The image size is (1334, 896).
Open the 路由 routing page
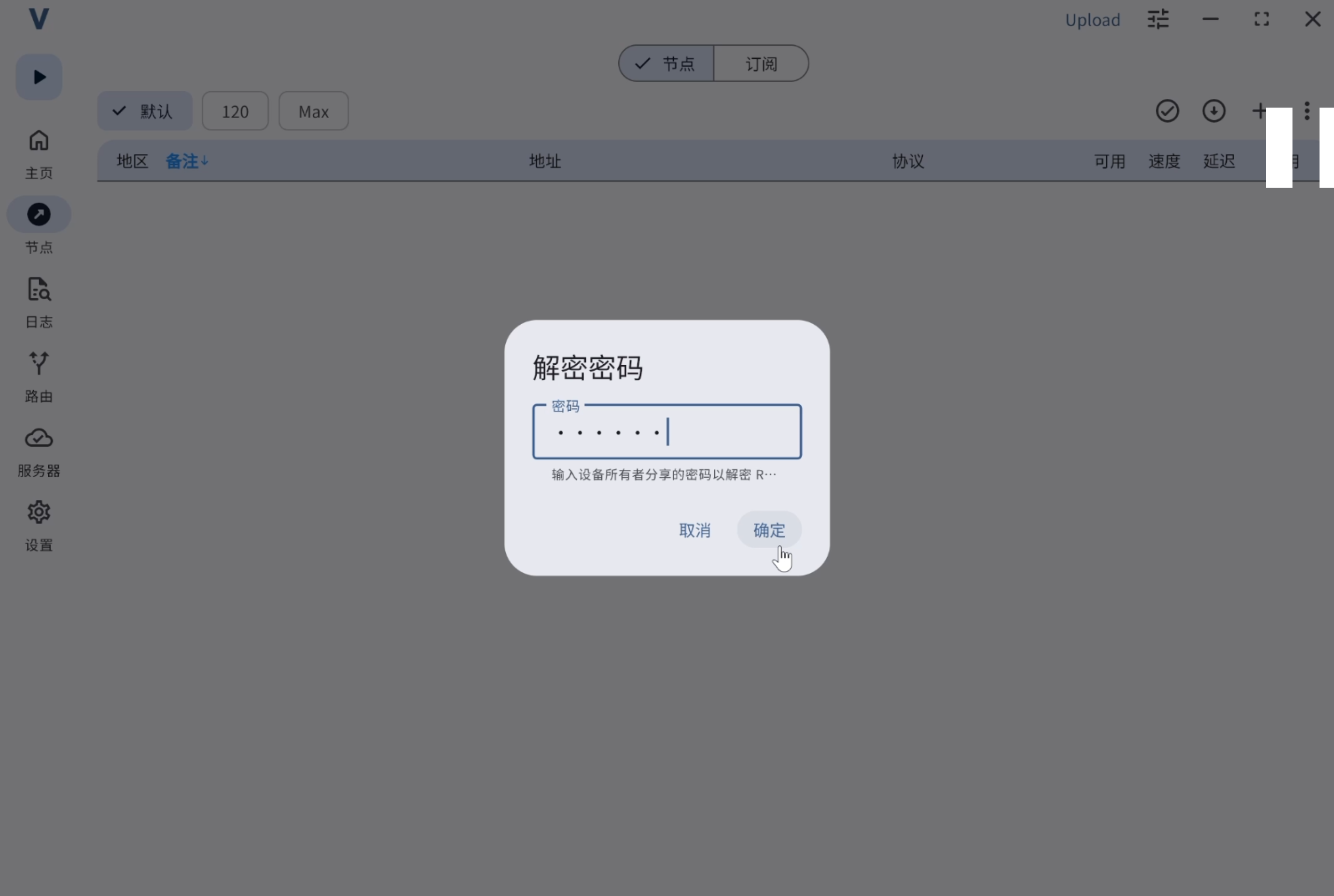click(39, 377)
